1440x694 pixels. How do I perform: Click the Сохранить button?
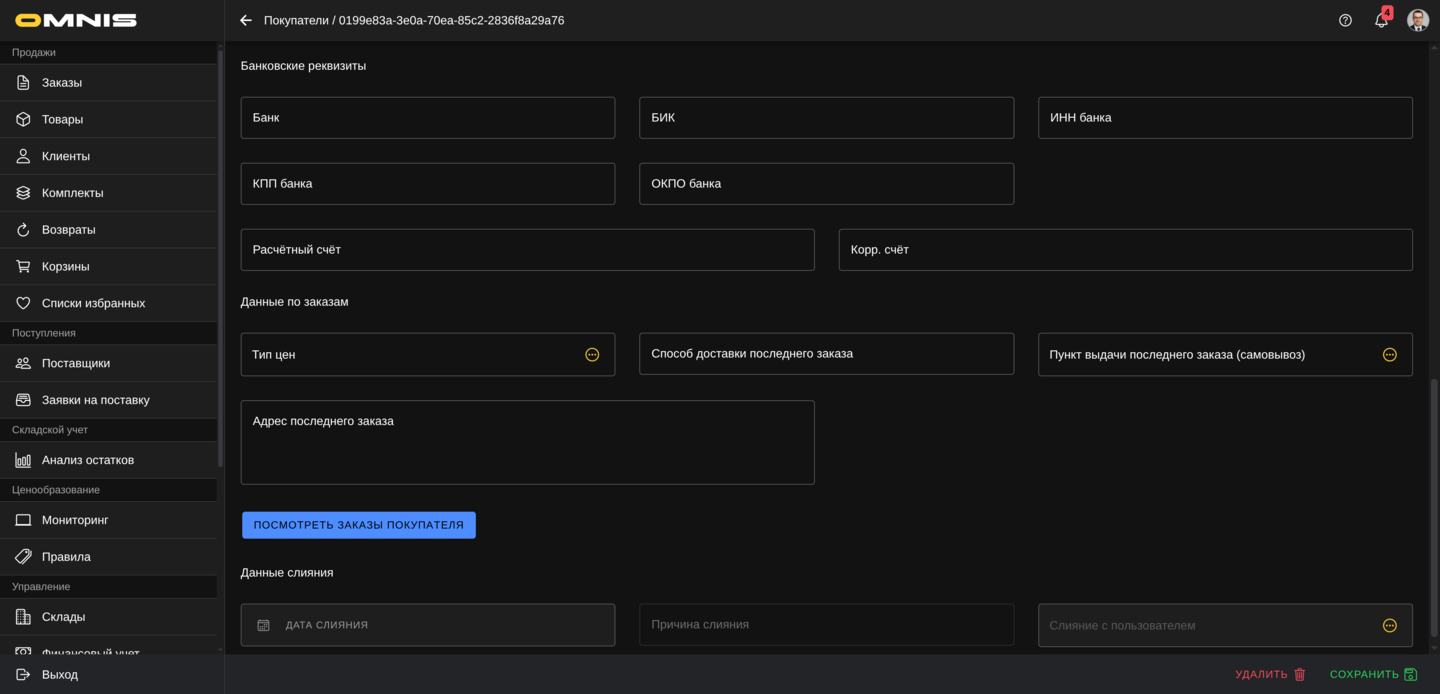click(1373, 675)
